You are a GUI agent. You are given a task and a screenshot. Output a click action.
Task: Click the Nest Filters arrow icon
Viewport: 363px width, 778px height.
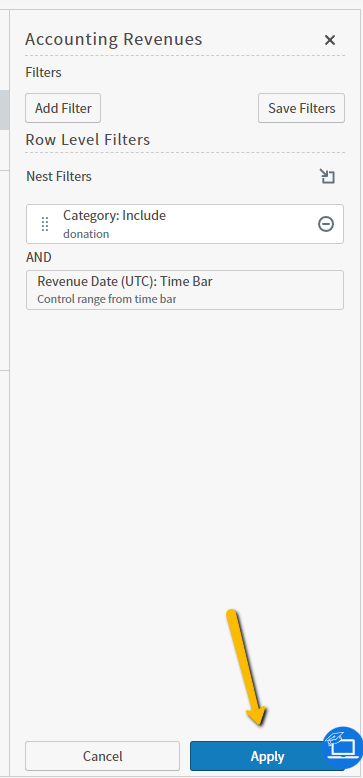(x=327, y=176)
